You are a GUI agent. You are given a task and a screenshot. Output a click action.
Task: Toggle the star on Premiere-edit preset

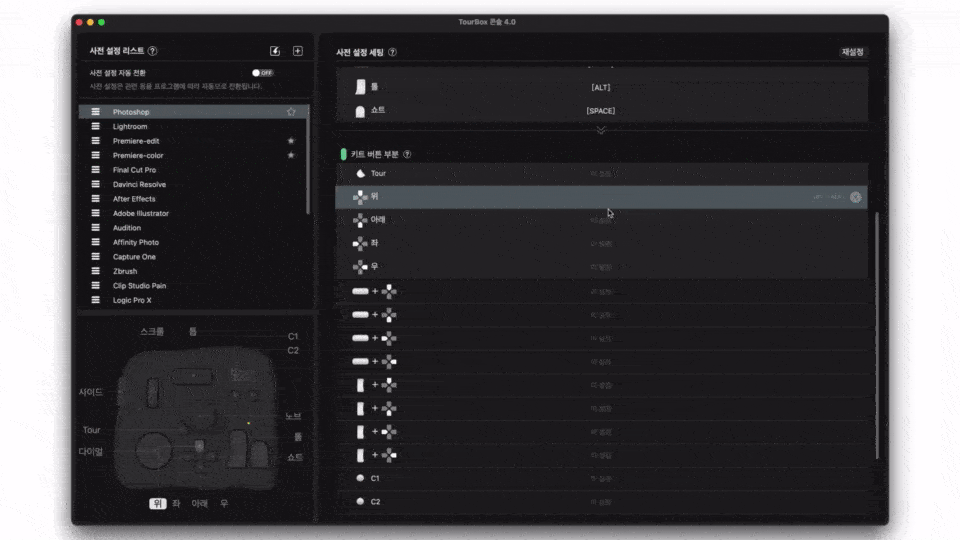coord(291,141)
